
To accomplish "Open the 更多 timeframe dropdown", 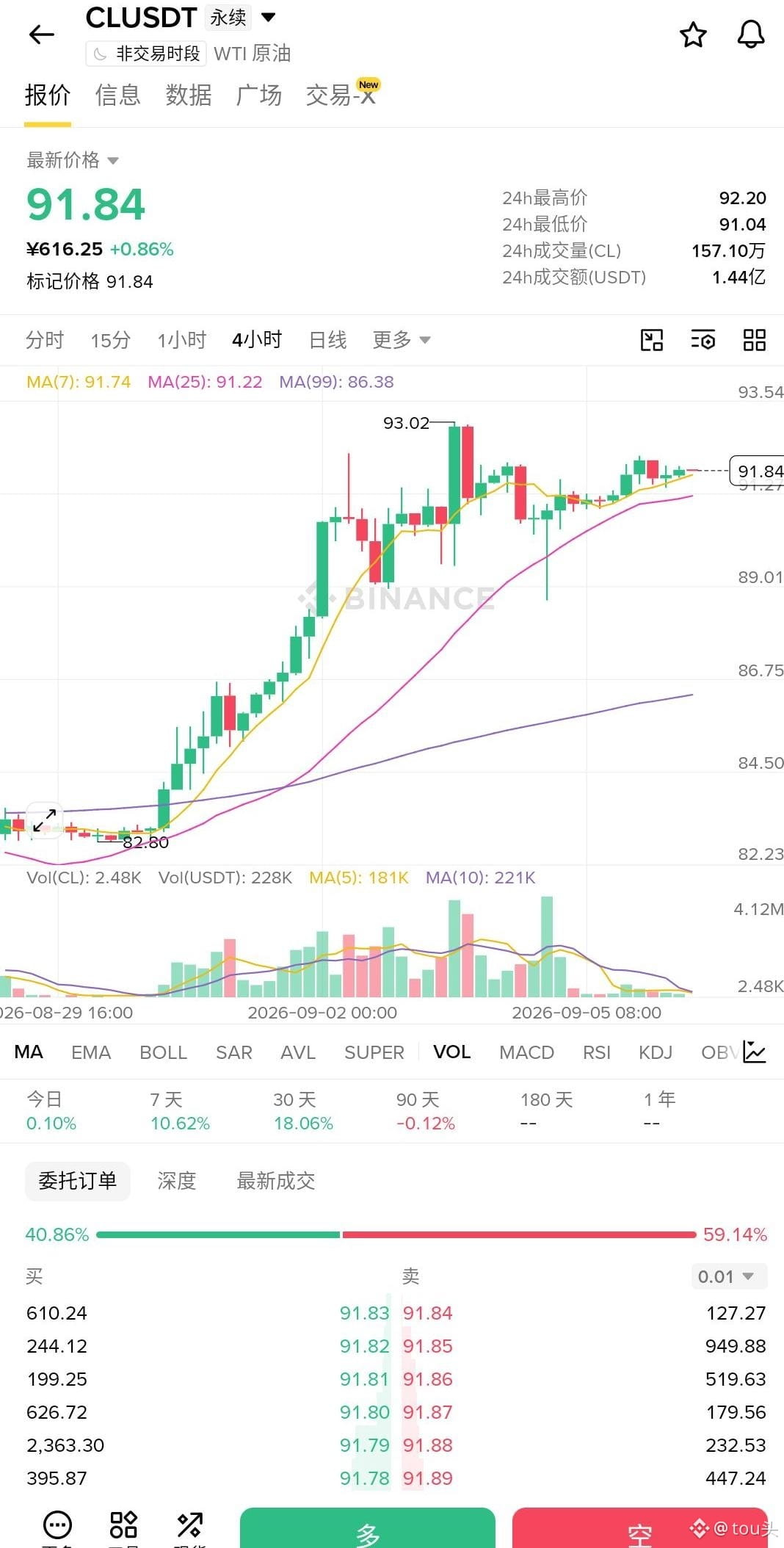I will pos(402,340).
